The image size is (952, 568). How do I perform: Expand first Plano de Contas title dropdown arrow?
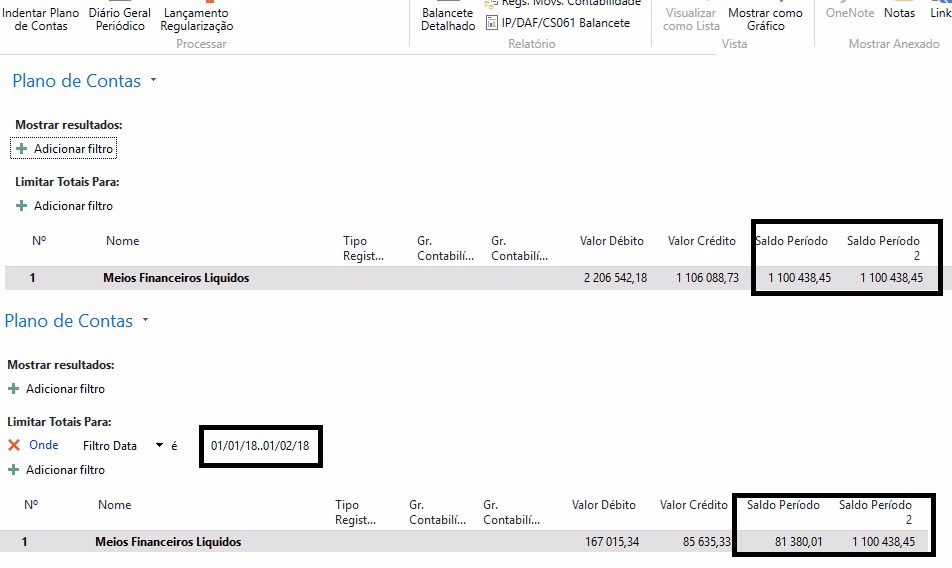tap(154, 79)
